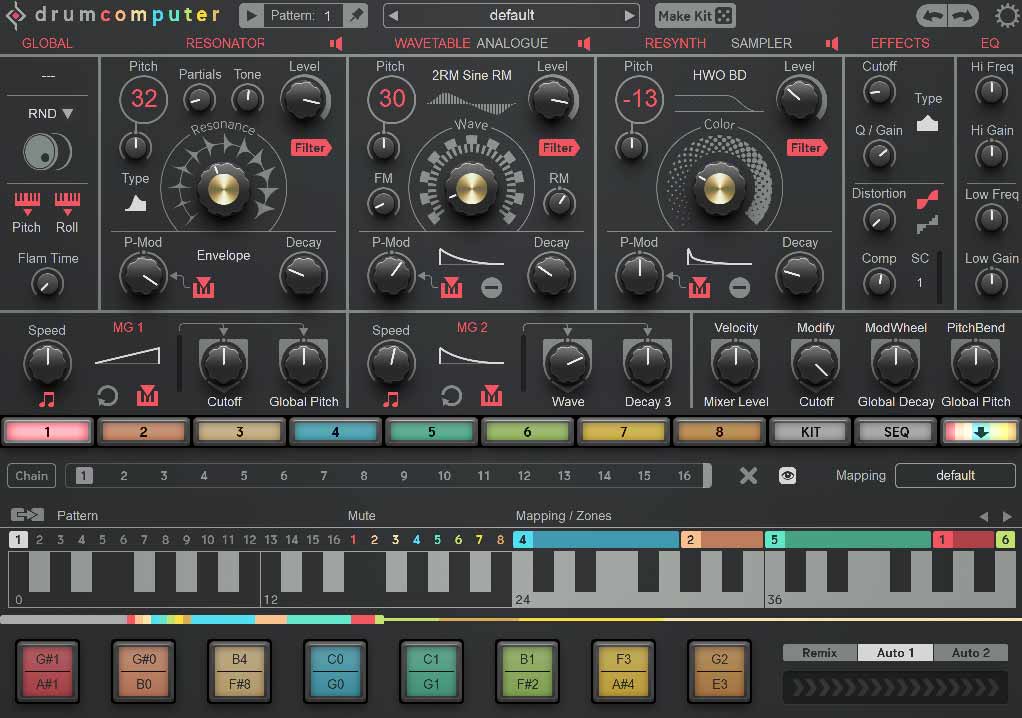1022x718 pixels.
Task: Click the MG 1 loop icon
Action: [107, 396]
